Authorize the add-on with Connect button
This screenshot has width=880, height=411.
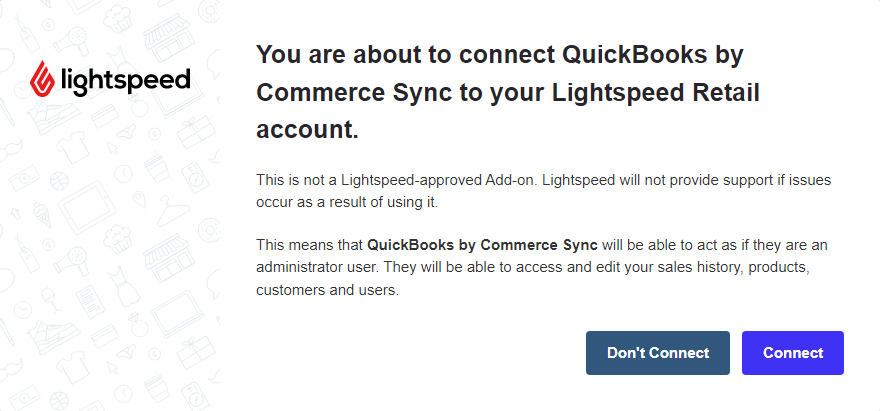click(x=792, y=353)
